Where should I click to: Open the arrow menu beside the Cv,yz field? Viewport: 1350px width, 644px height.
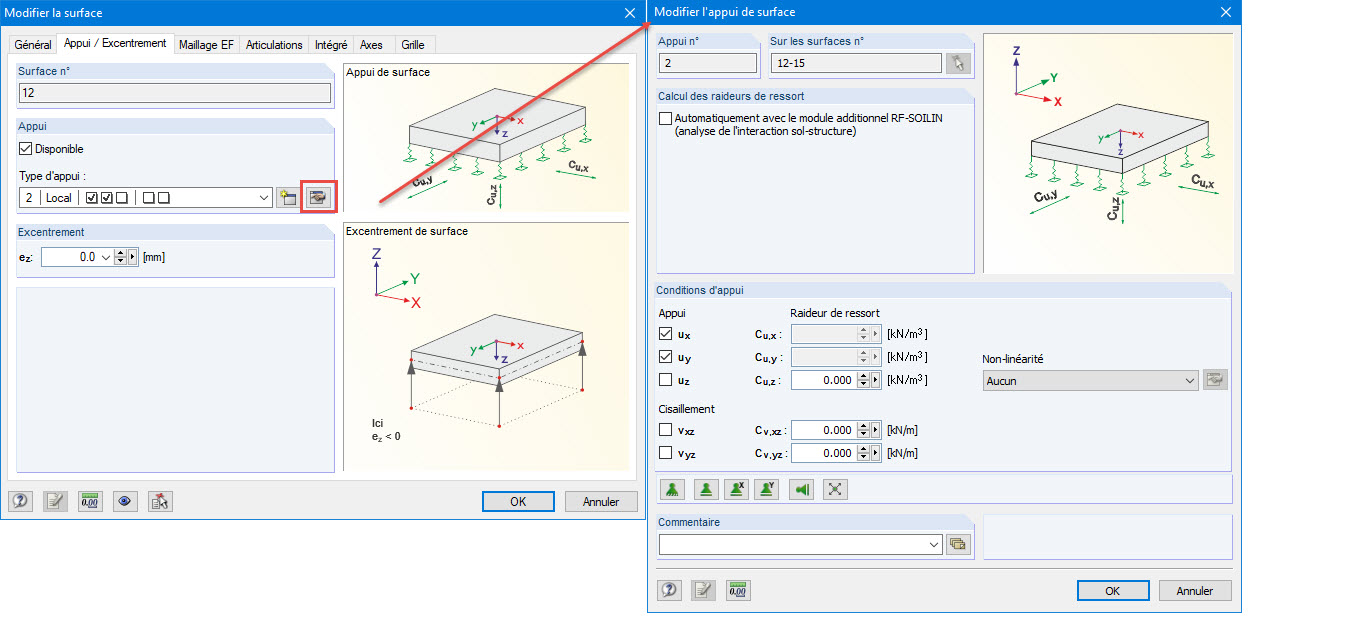tap(877, 453)
